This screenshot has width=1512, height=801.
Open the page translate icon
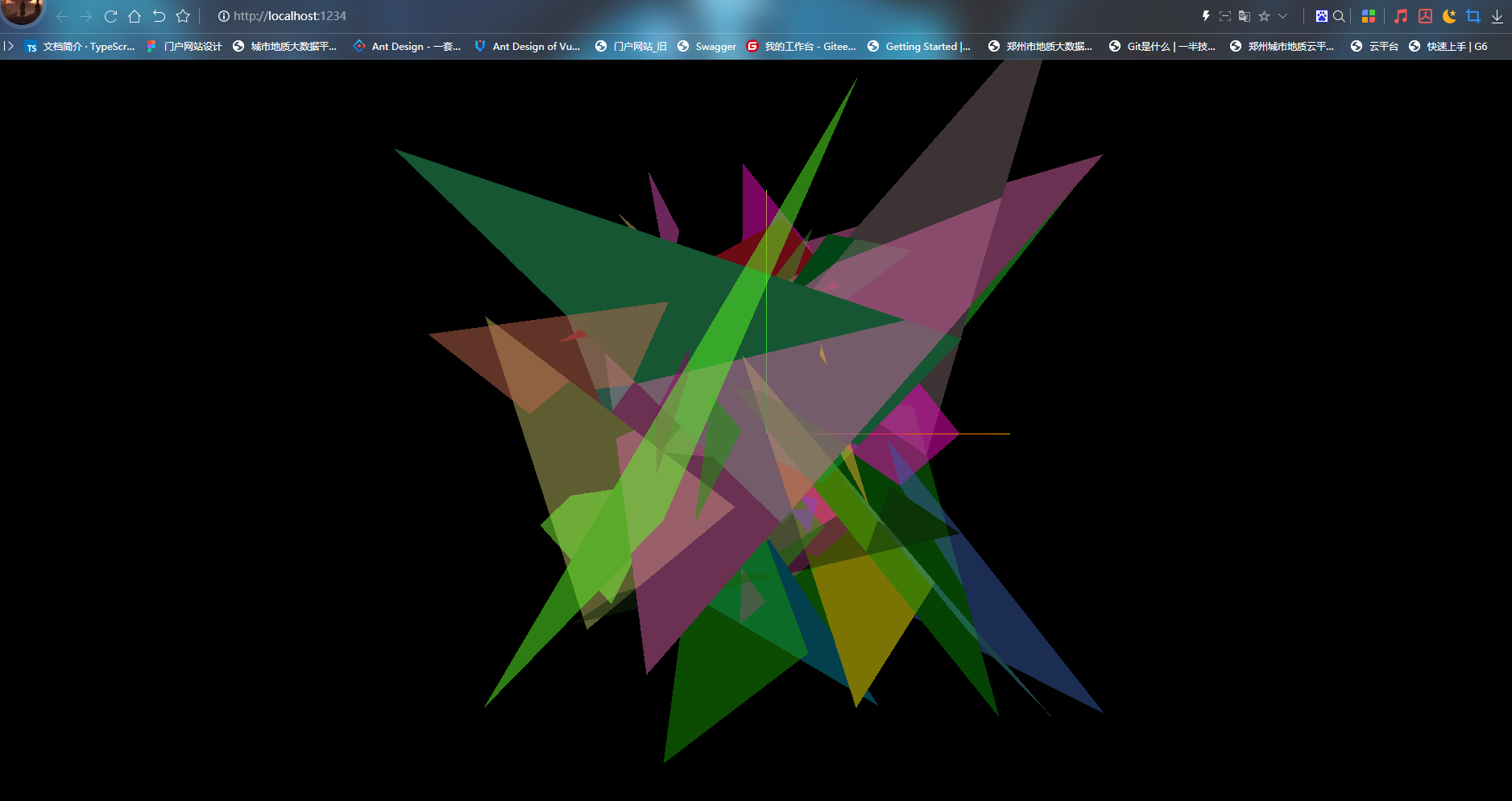pyautogui.click(x=1245, y=16)
